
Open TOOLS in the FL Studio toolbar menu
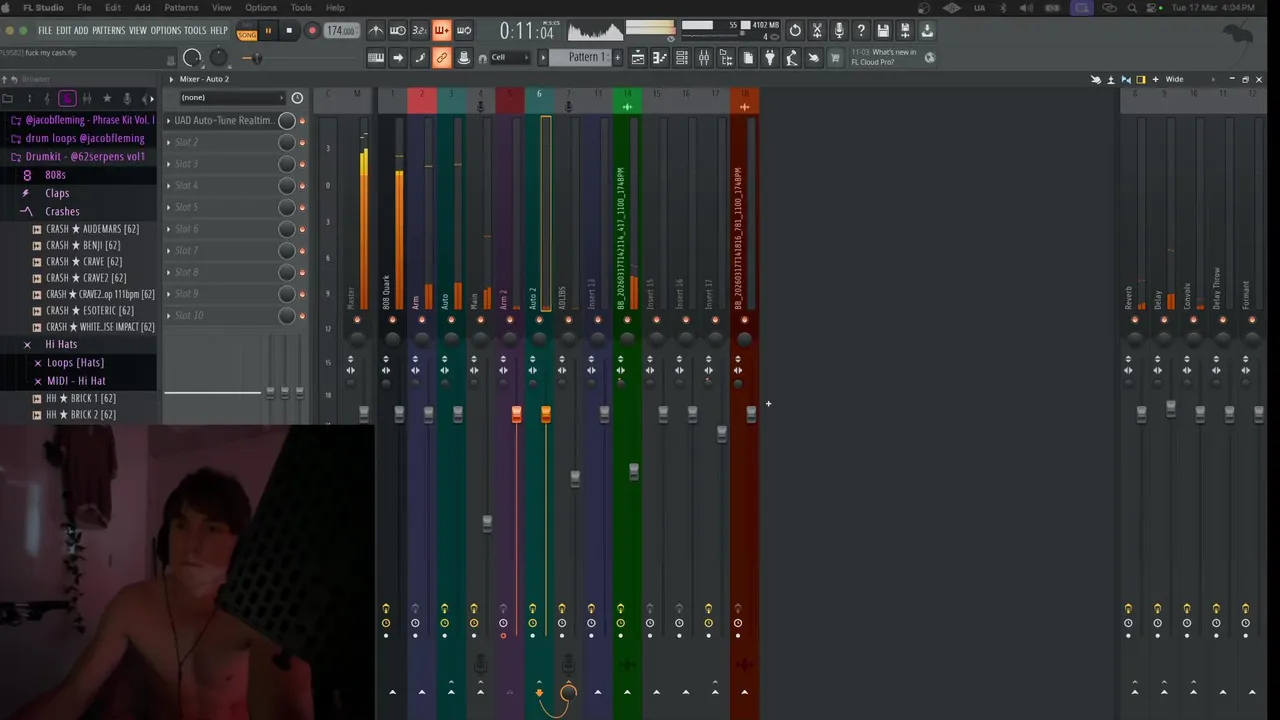(195, 31)
